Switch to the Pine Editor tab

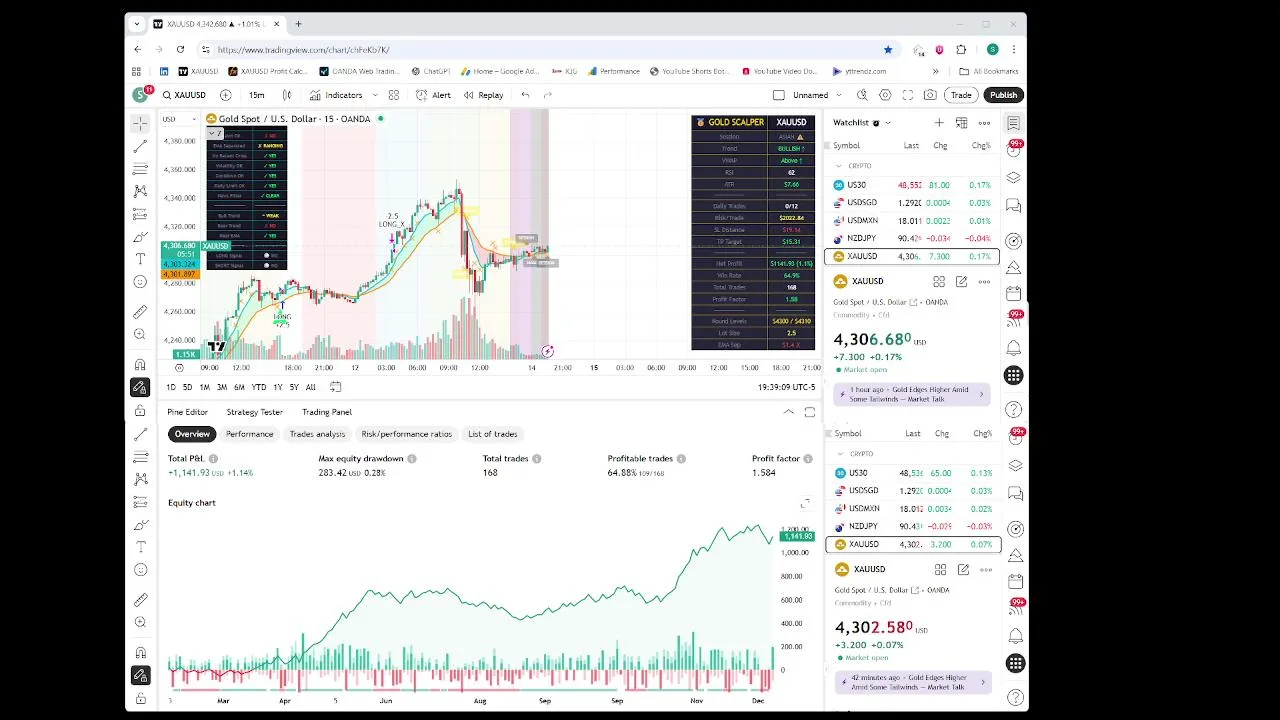click(188, 412)
